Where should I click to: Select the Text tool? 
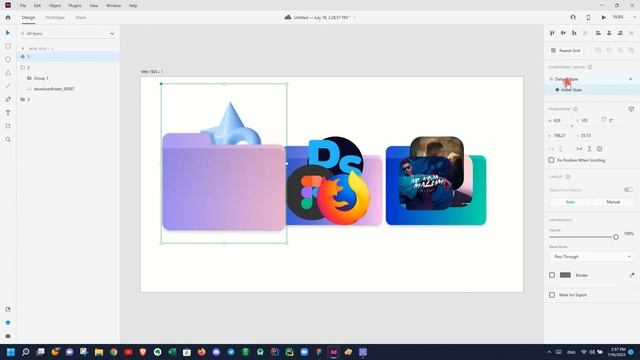point(8,113)
